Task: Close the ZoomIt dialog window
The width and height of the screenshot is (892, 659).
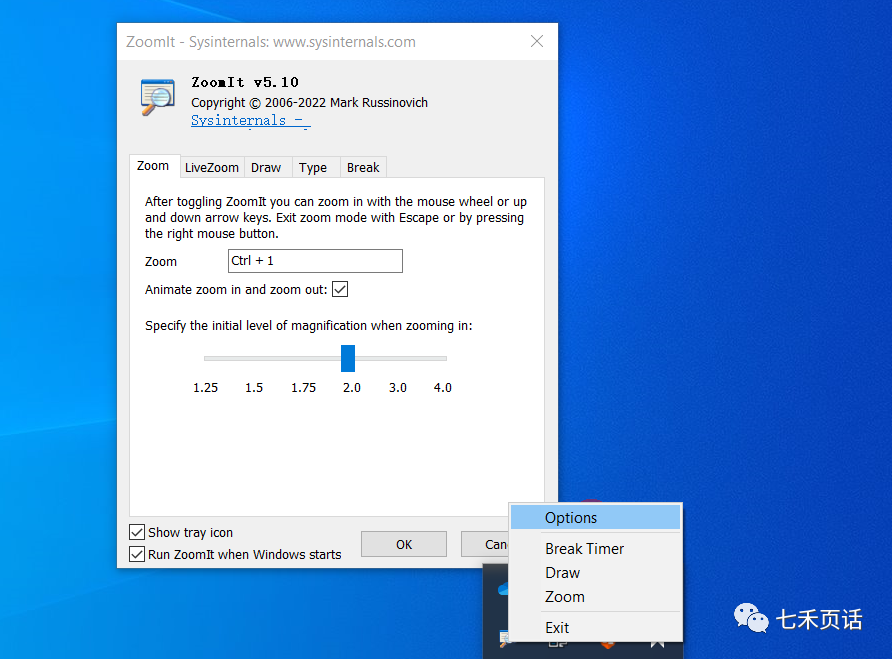Action: 536,41
